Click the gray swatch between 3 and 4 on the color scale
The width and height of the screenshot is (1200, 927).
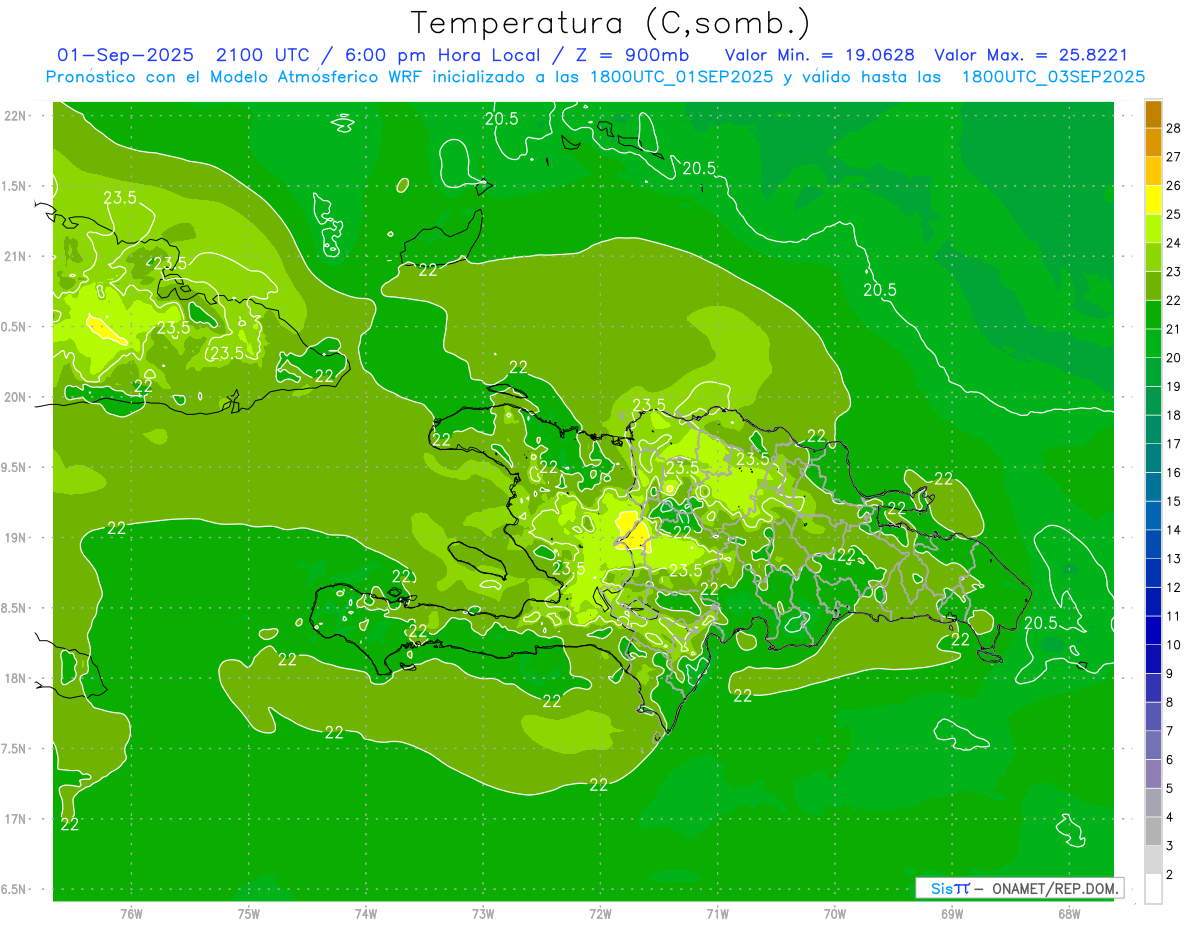click(1153, 831)
